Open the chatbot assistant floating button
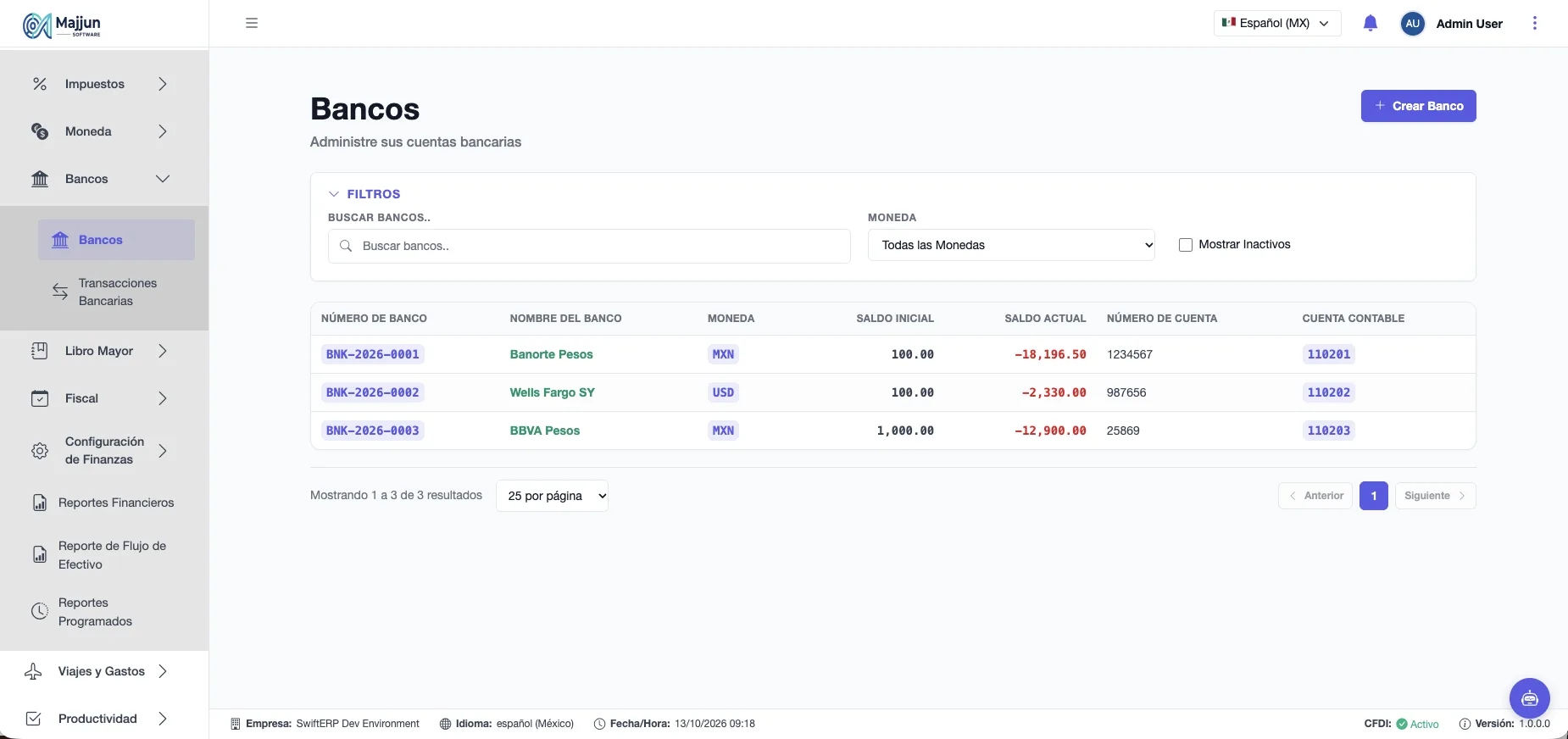This screenshot has height=739, width=1568. tap(1529, 698)
